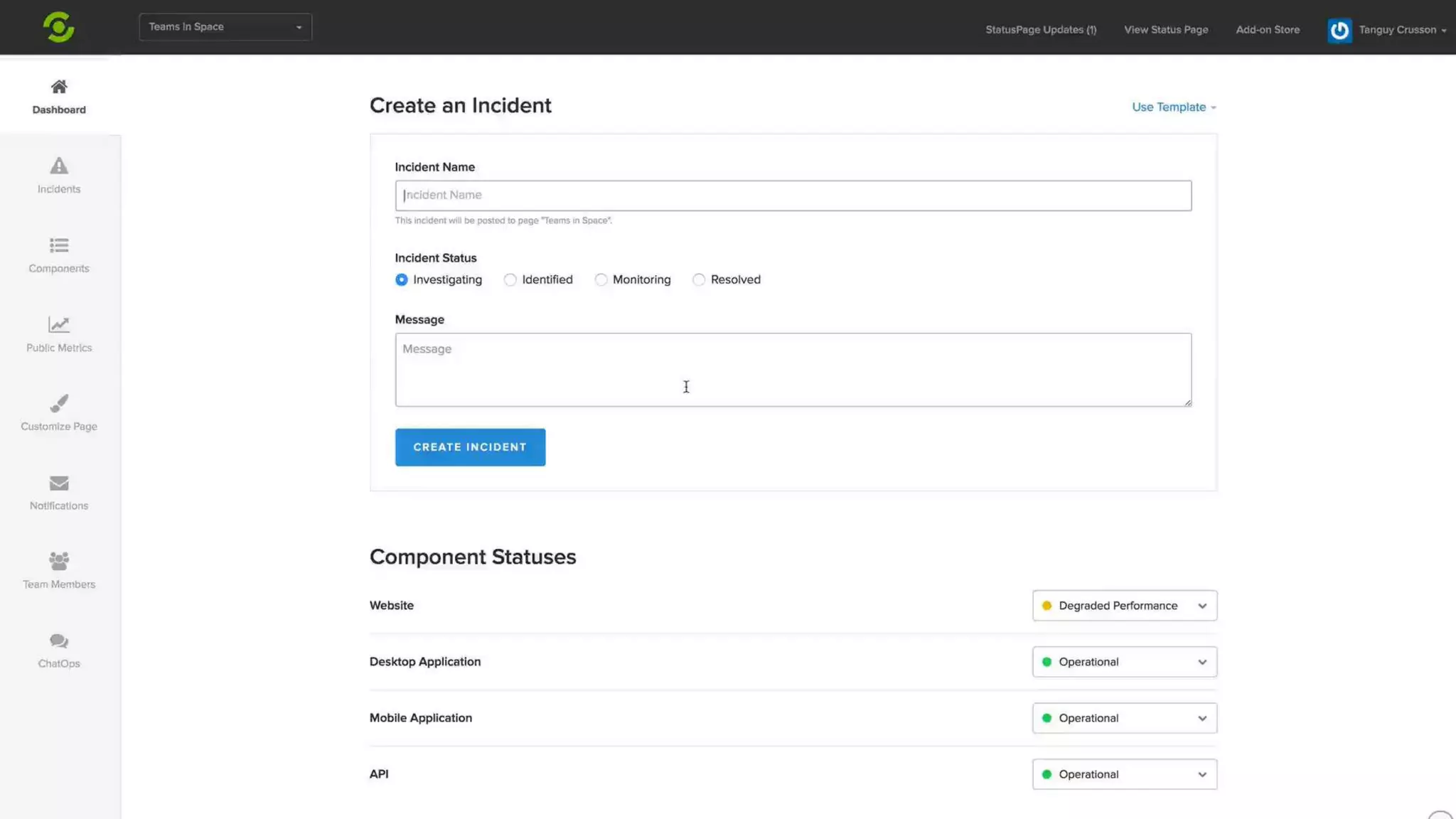Select the Identified status radio button

click(x=510, y=280)
